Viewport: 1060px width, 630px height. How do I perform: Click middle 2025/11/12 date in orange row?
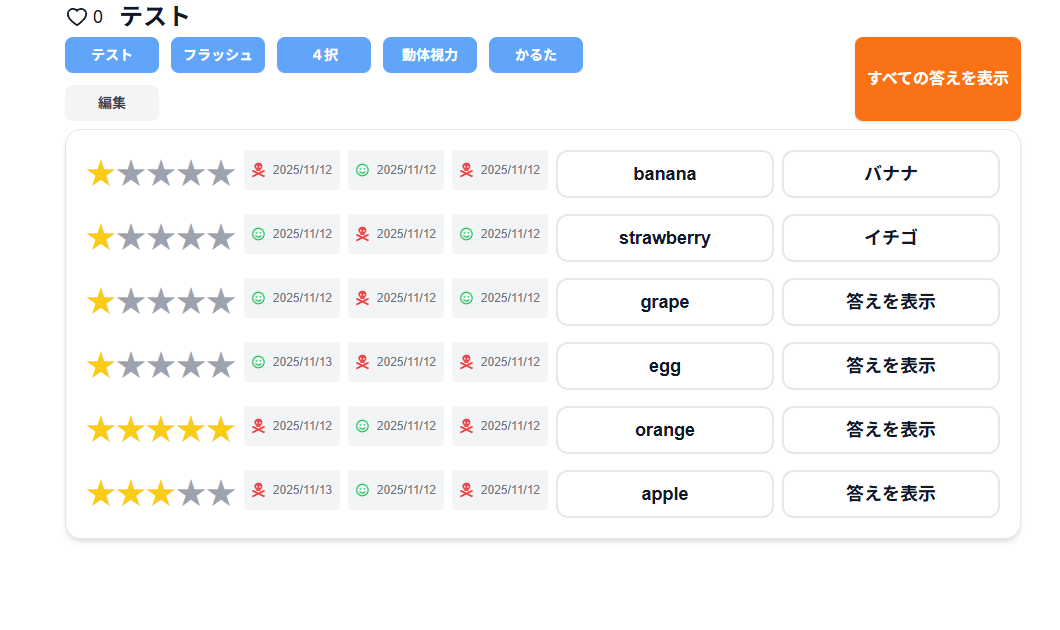[406, 426]
